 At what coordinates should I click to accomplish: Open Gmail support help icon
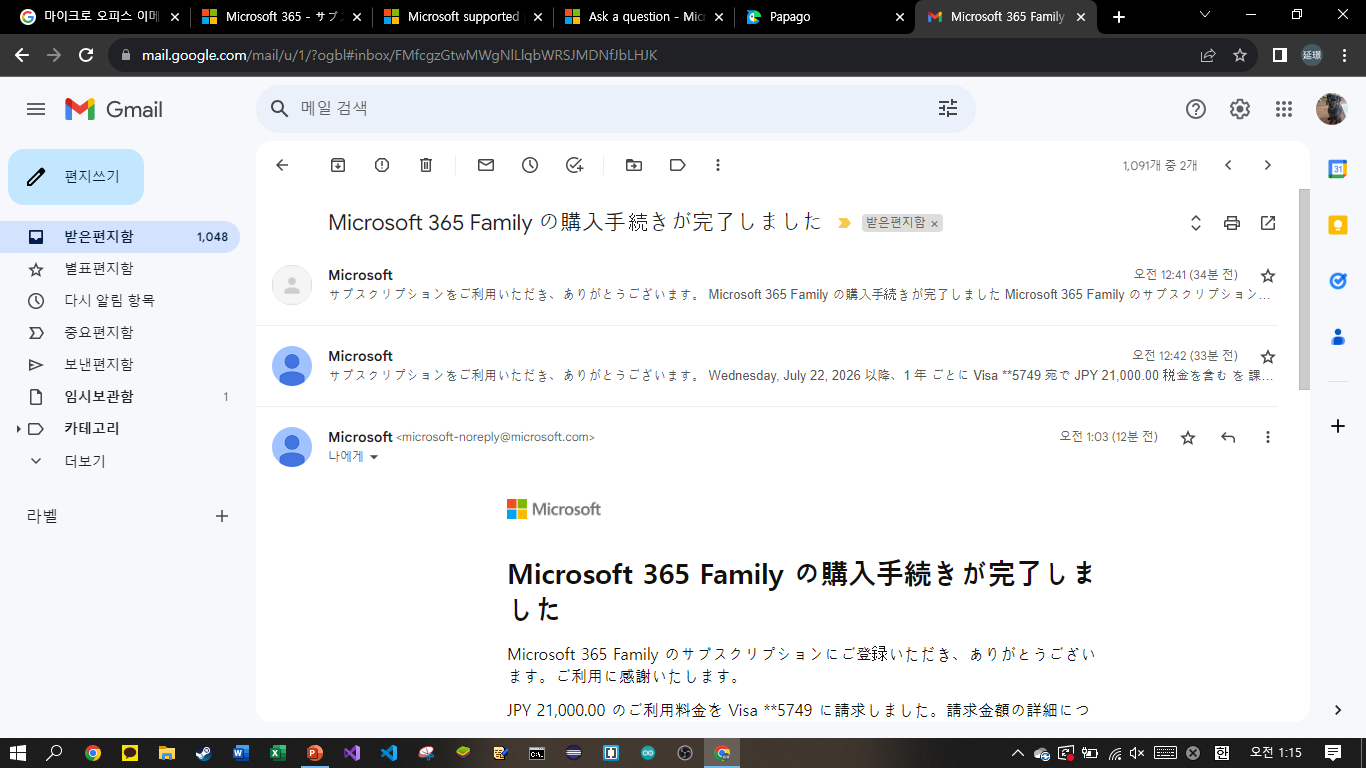pyautogui.click(x=1196, y=109)
